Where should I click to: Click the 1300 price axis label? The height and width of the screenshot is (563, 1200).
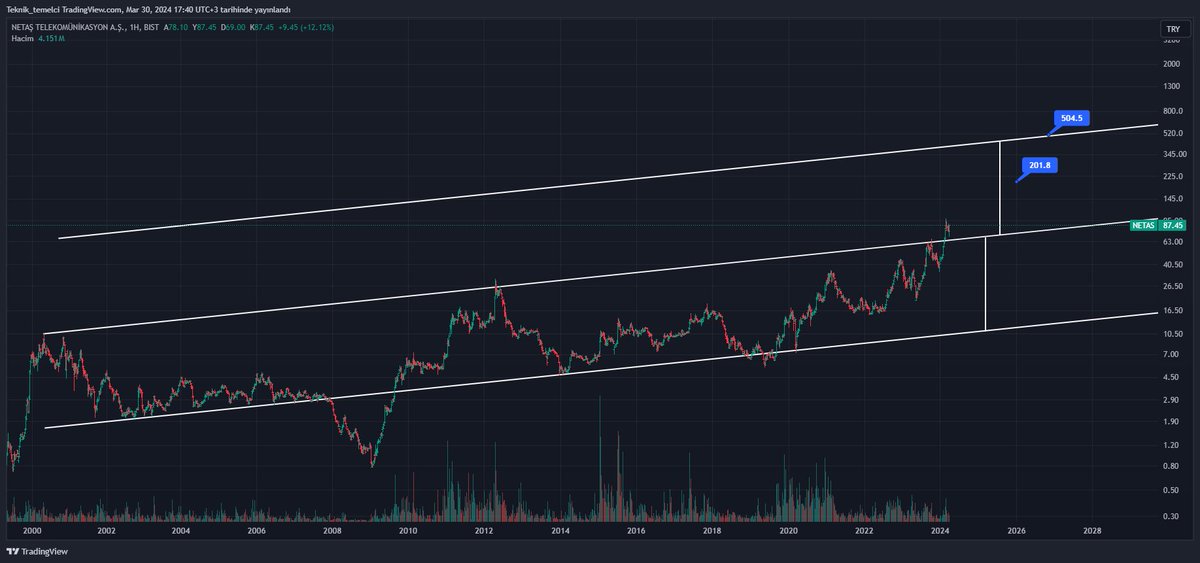click(x=1173, y=87)
